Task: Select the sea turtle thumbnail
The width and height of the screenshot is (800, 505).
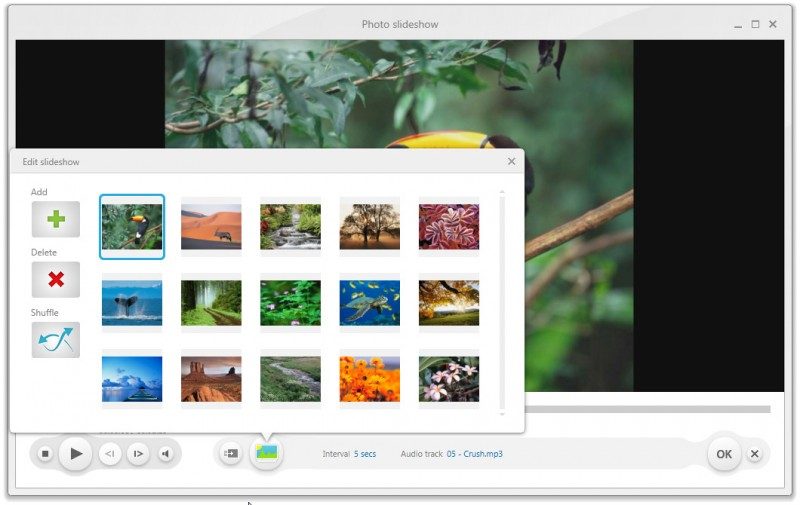Action: [370, 302]
